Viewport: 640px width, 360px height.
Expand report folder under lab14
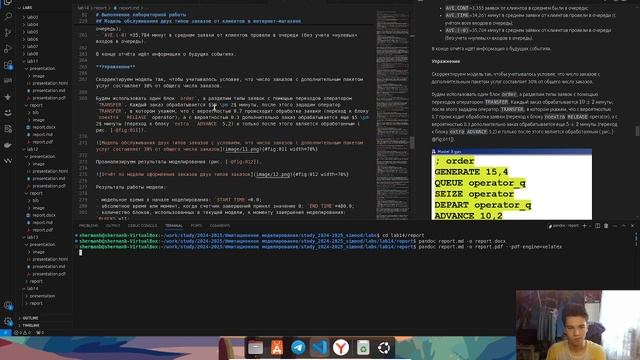(36, 303)
